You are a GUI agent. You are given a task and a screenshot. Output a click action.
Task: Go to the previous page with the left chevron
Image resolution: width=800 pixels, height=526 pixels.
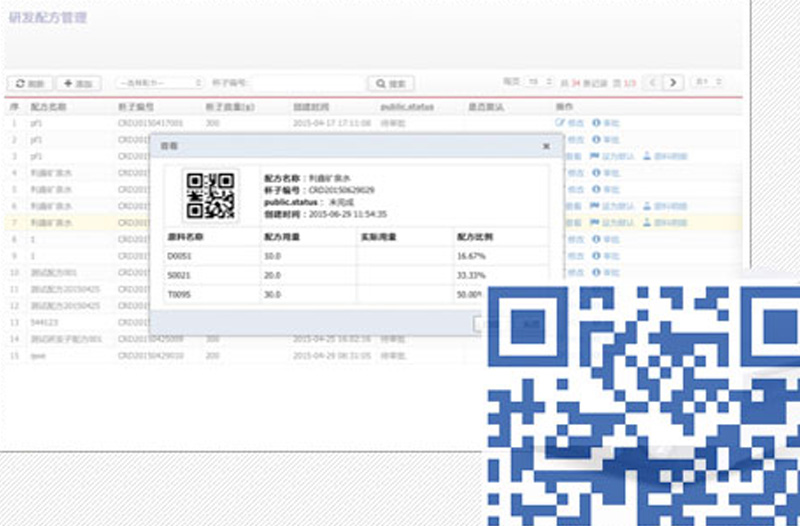[652, 82]
